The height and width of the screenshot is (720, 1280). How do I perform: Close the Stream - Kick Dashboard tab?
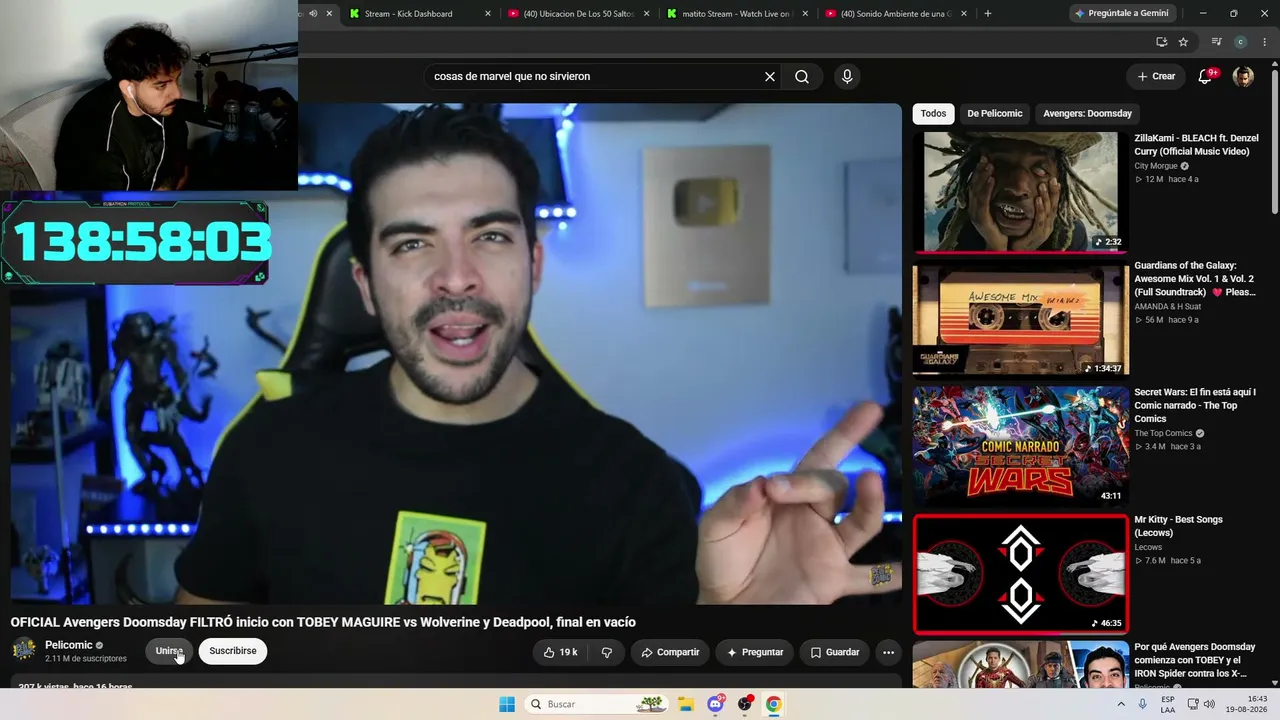point(488,14)
